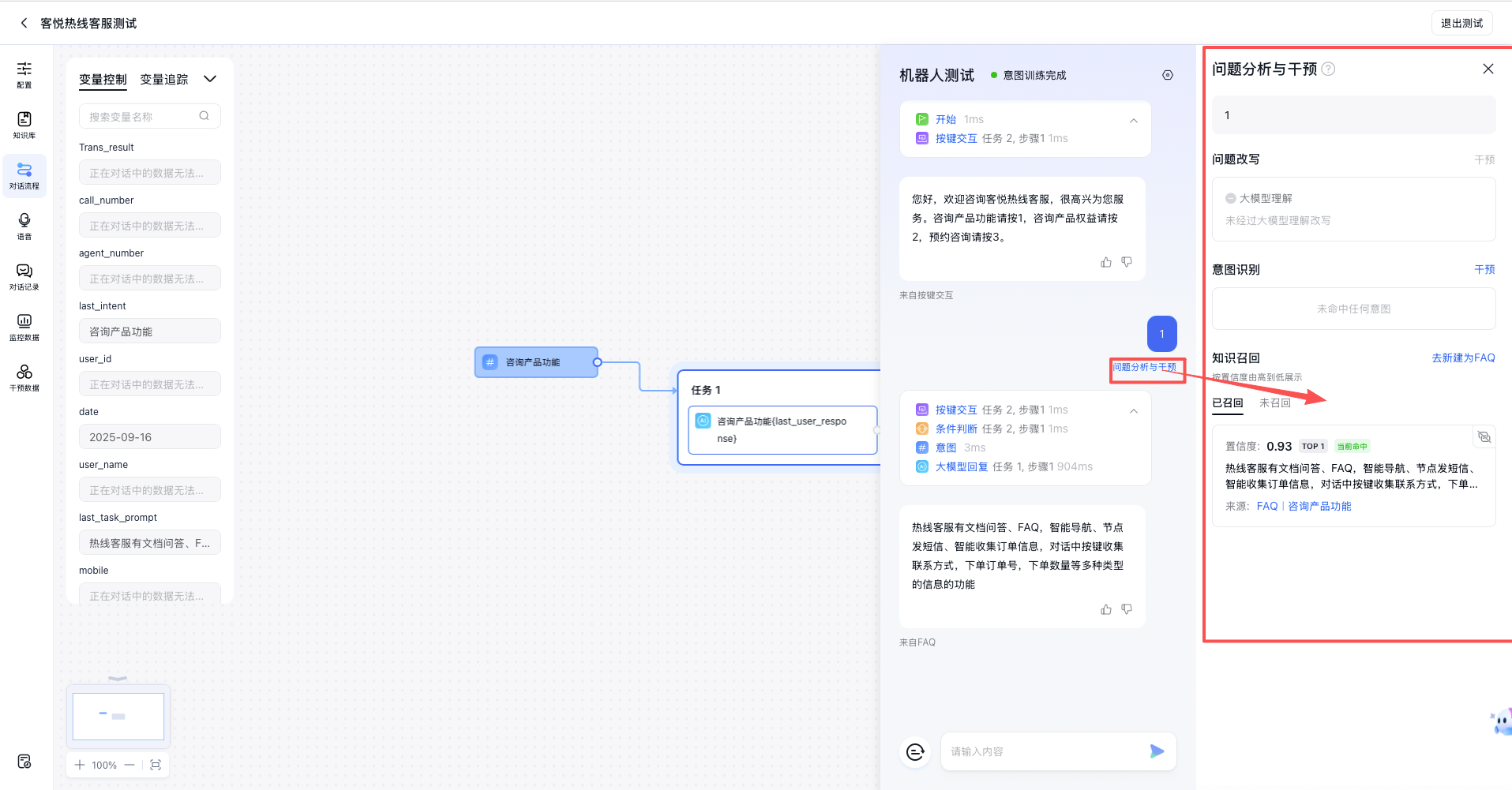Screen dimensions: 1512x790
Task: Click the 退出测试 button
Action: pos(1461,23)
